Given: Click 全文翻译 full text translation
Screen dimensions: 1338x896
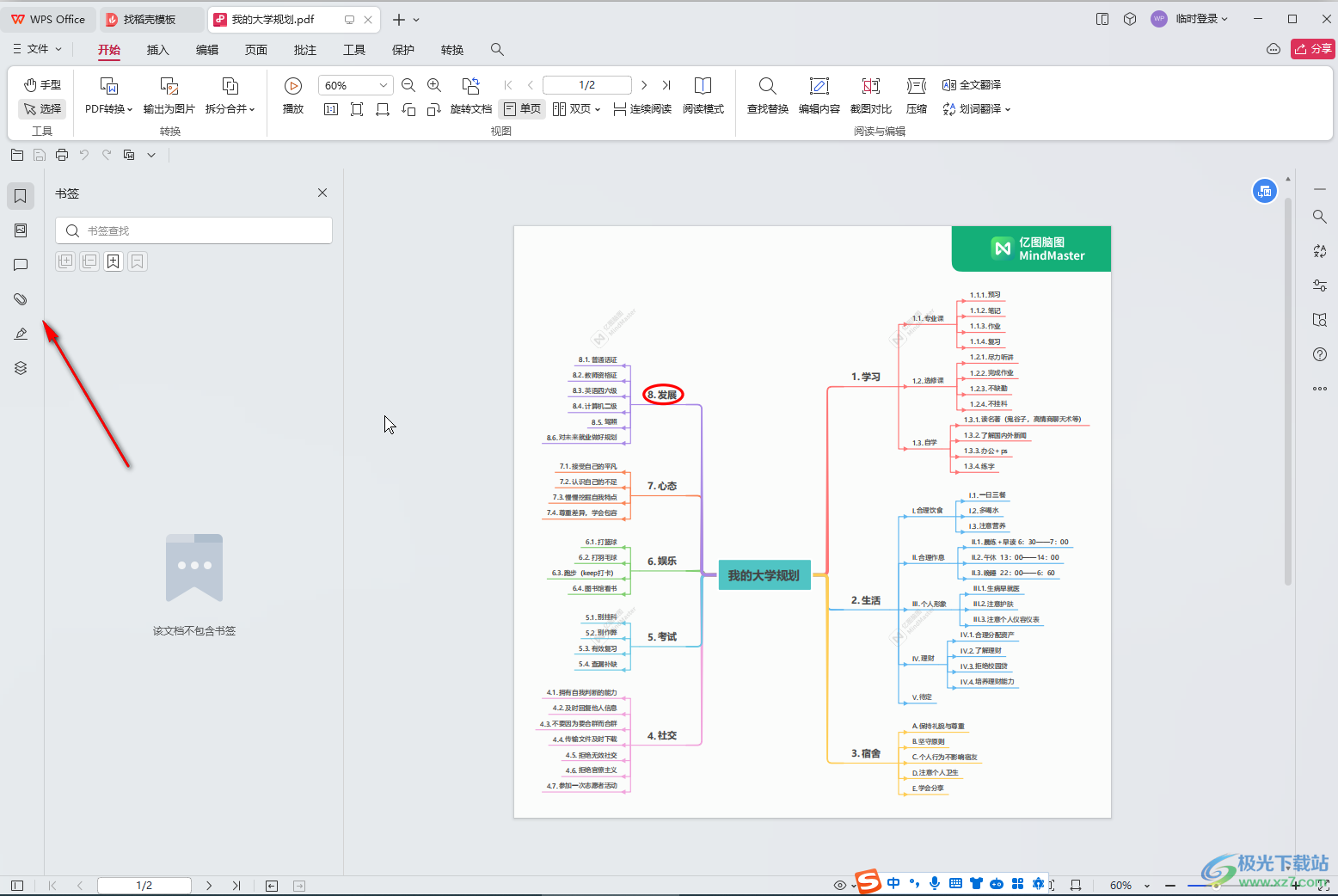Looking at the screenshot, I should (972, 85).
